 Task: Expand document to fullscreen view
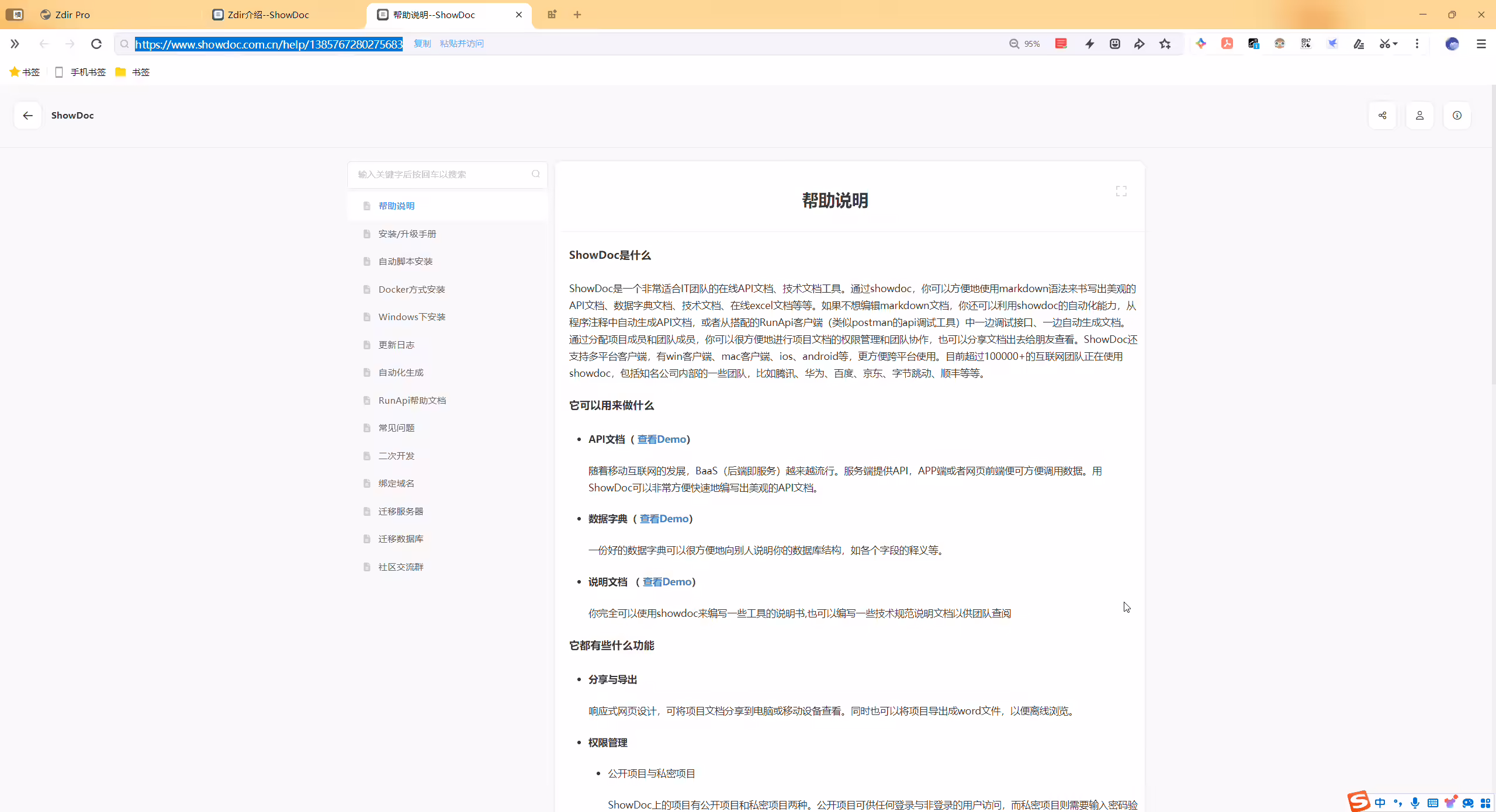[x=1121, y=191]
